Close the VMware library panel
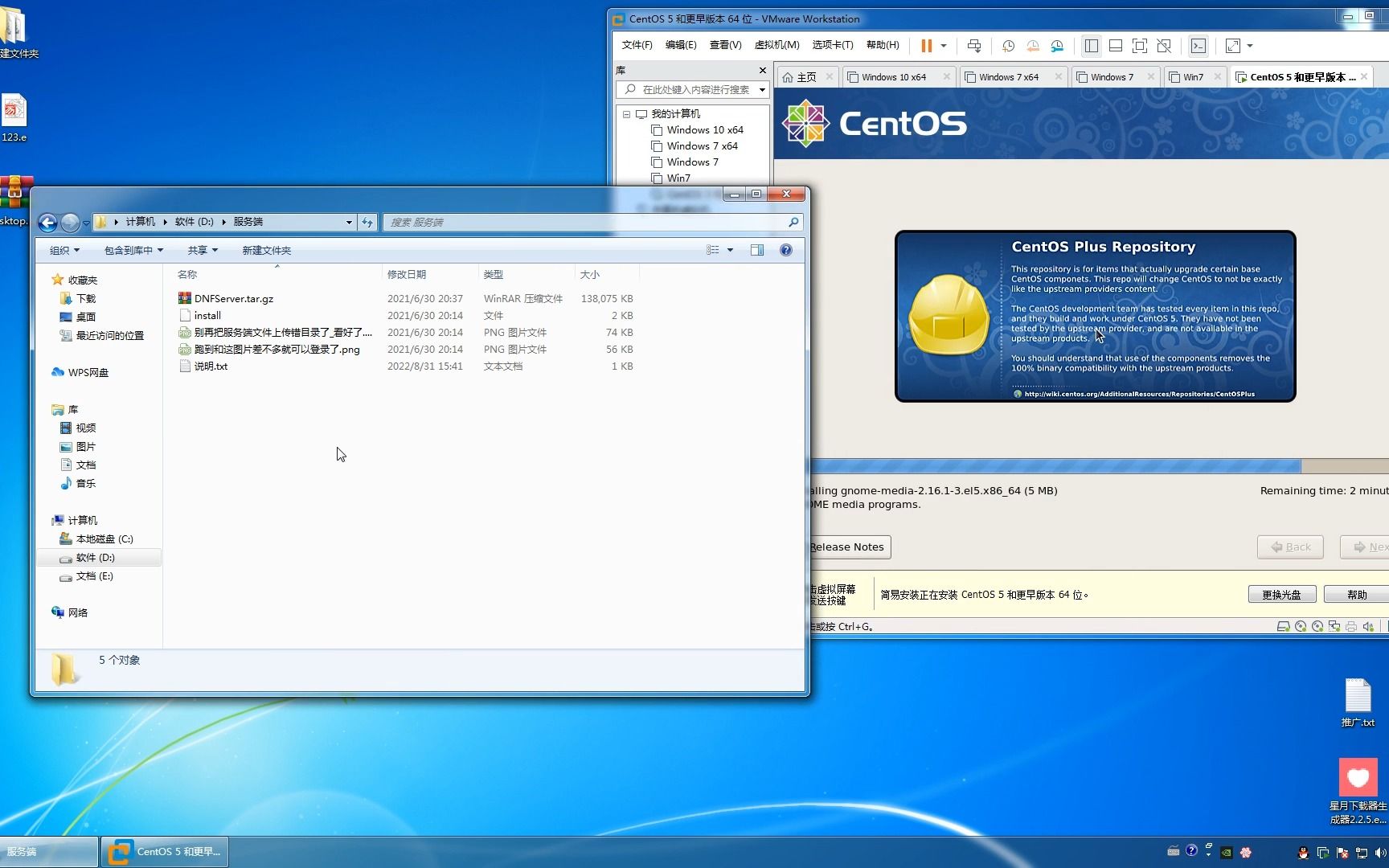The width and height of the screenshot is (1389, 868). (763, 70)
